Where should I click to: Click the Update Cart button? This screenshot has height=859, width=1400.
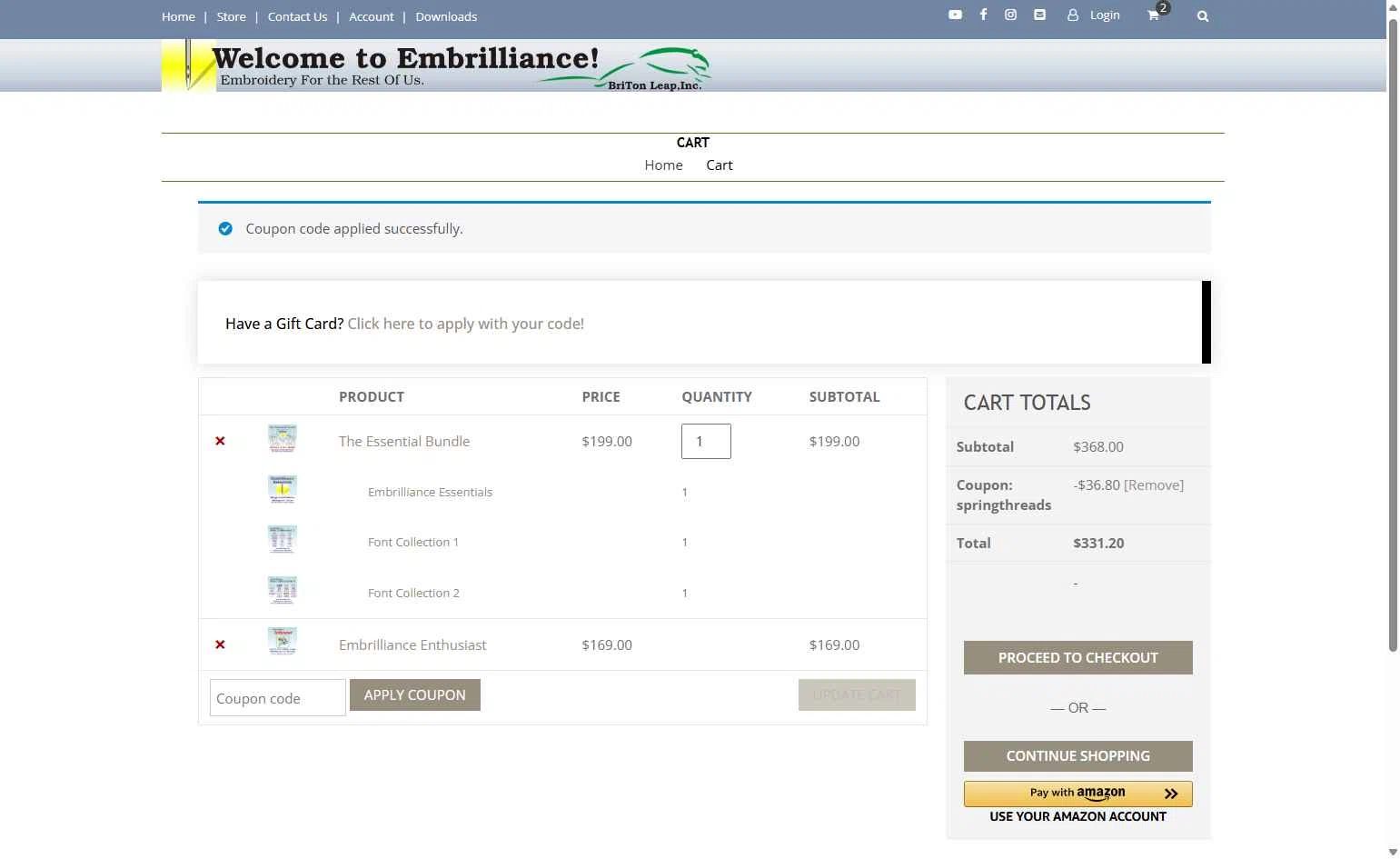pos(857,694)
